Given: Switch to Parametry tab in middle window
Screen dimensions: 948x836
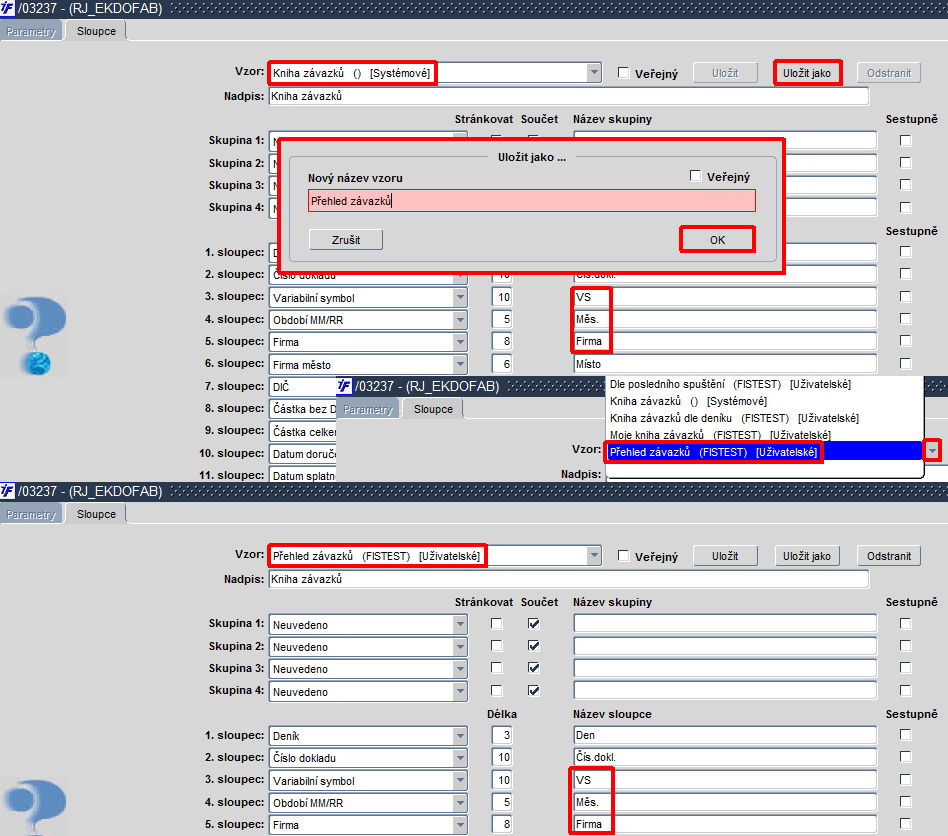Looking at the screenshot, I should click(x=368, y=409).
